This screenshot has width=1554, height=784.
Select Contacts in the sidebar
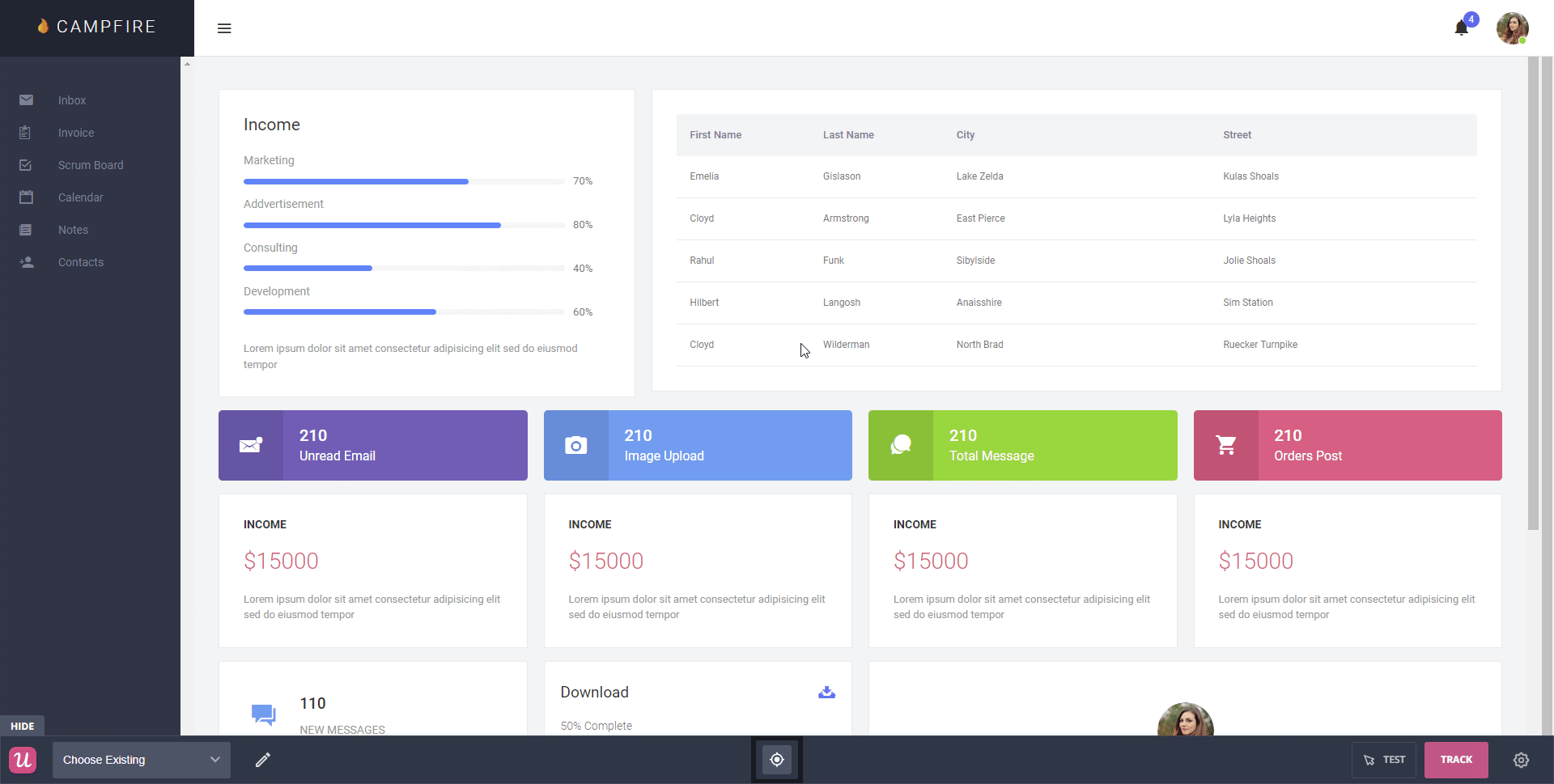tap(80, 262)
